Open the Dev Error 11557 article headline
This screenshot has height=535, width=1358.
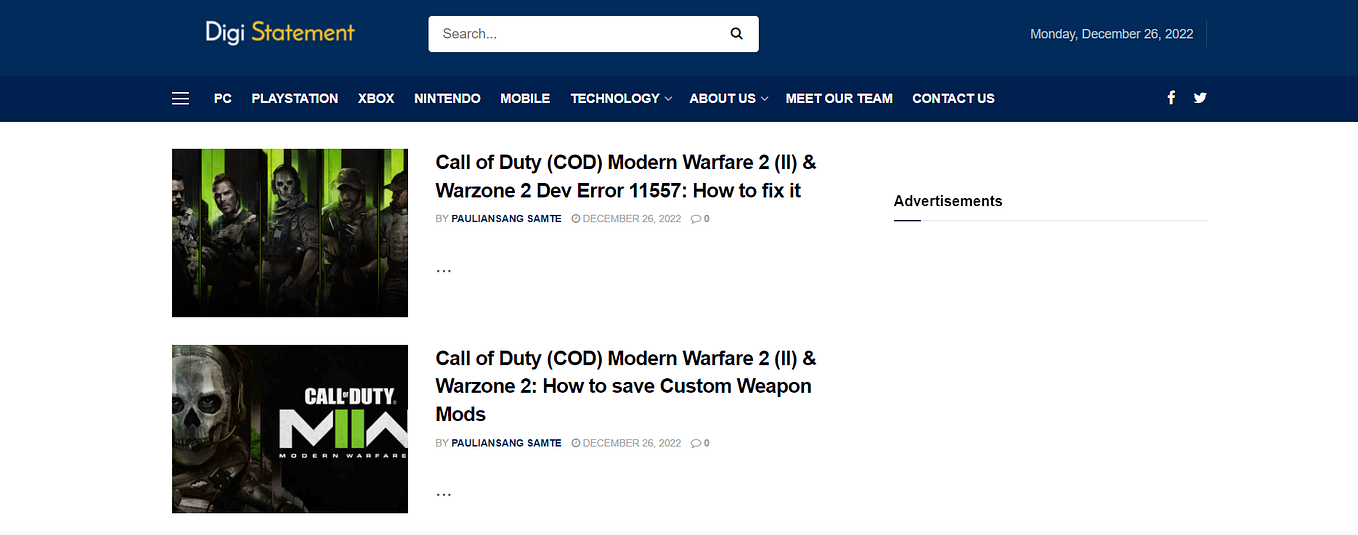tap(626, 176)
